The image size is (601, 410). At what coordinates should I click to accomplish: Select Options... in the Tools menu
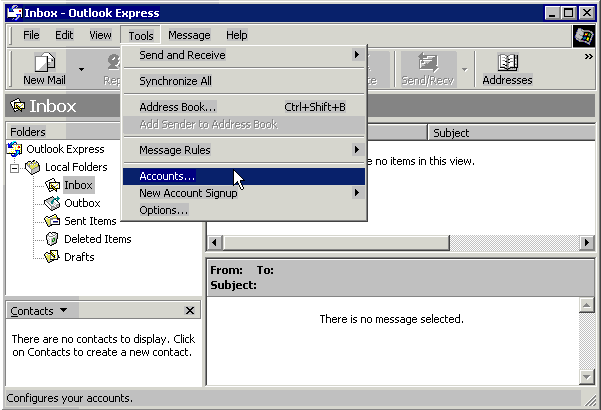(x=163, y=210)
